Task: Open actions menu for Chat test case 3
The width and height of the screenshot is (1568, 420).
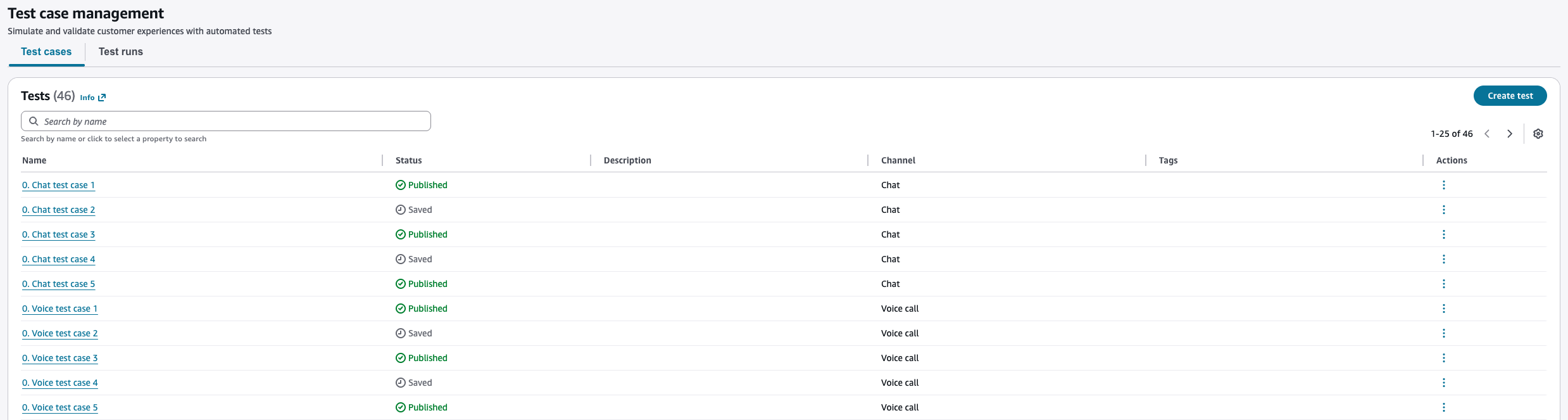Action: point(1443,234)
